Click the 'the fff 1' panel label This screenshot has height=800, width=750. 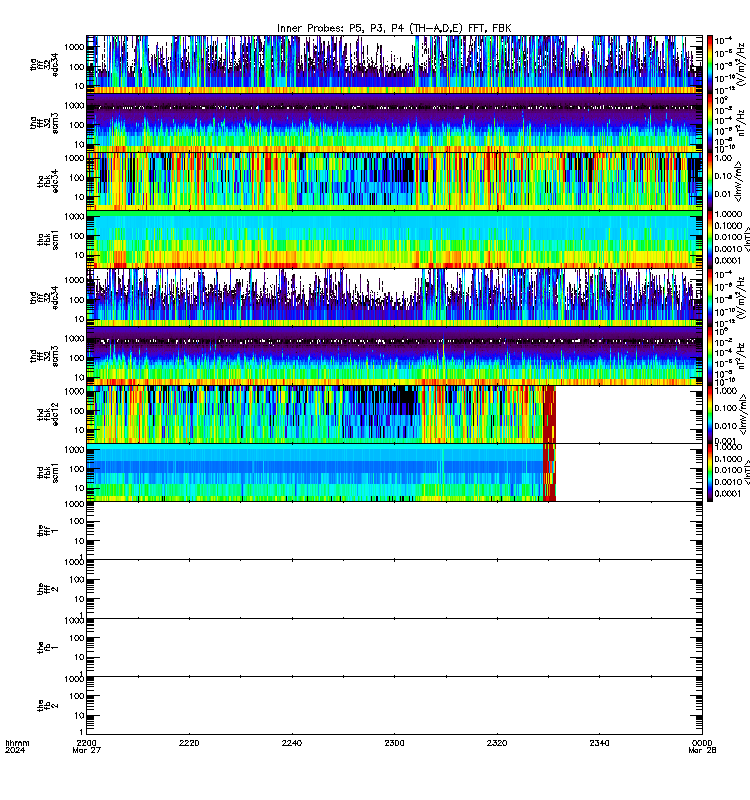tap(48, 531)
